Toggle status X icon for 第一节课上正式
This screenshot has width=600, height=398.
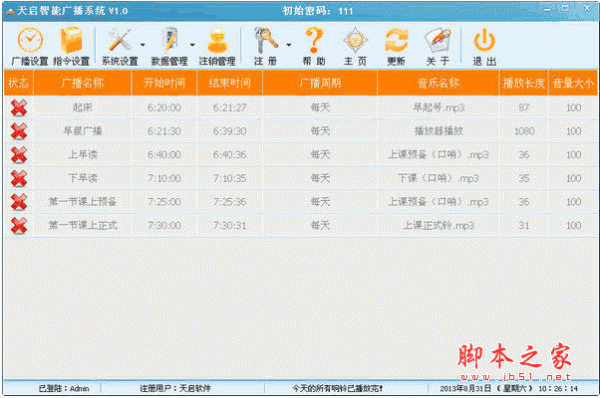point(19,226)
